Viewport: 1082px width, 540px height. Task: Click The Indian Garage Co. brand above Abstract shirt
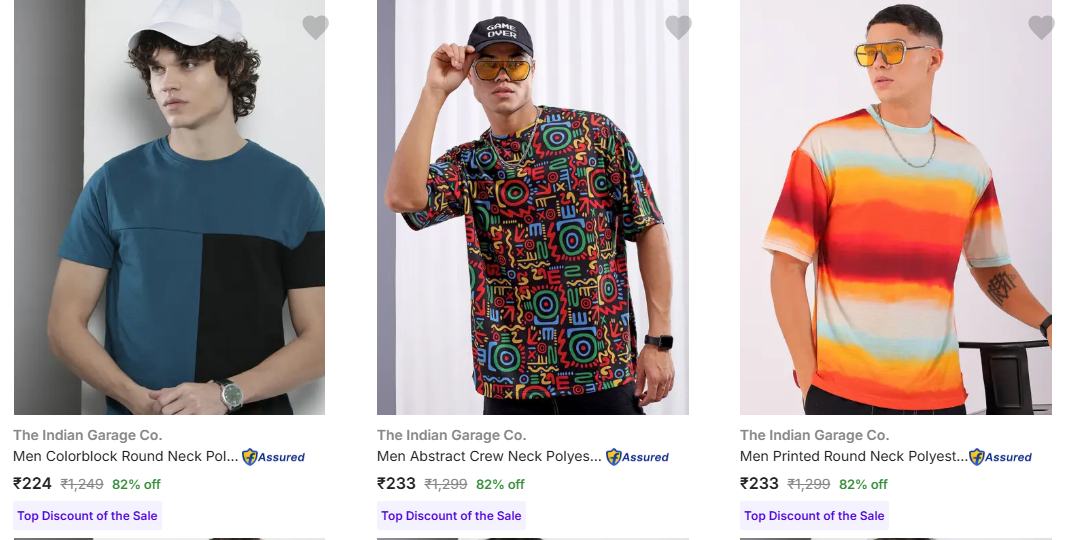tap(451, 435)
